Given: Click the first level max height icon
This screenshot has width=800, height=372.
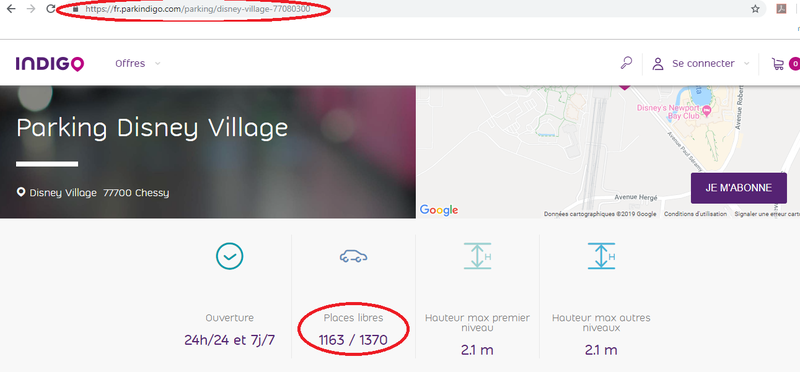Looking at the screenshot, I should 477,256.
